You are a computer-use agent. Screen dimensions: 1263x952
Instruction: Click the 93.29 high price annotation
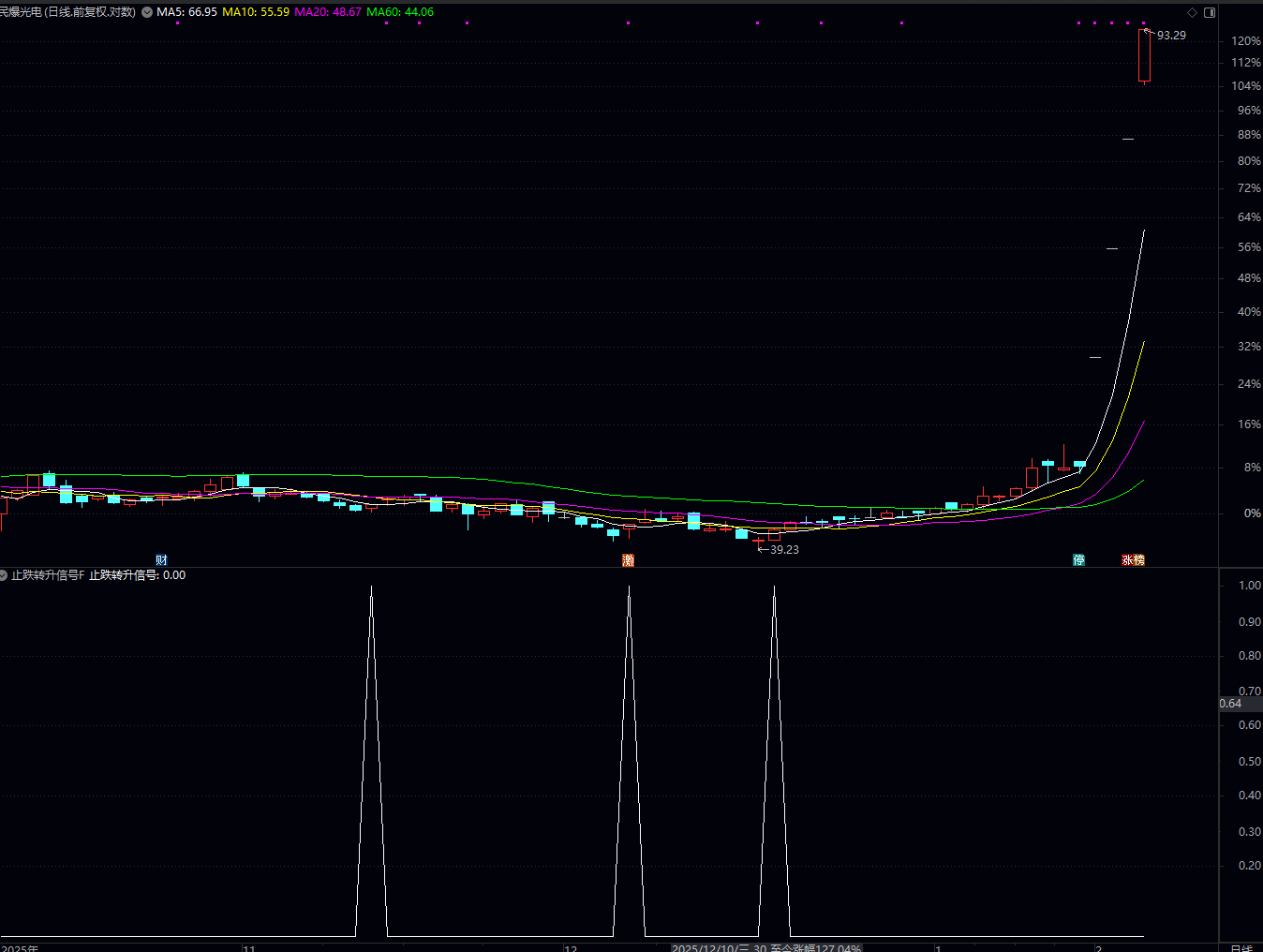click(1171, 36)
